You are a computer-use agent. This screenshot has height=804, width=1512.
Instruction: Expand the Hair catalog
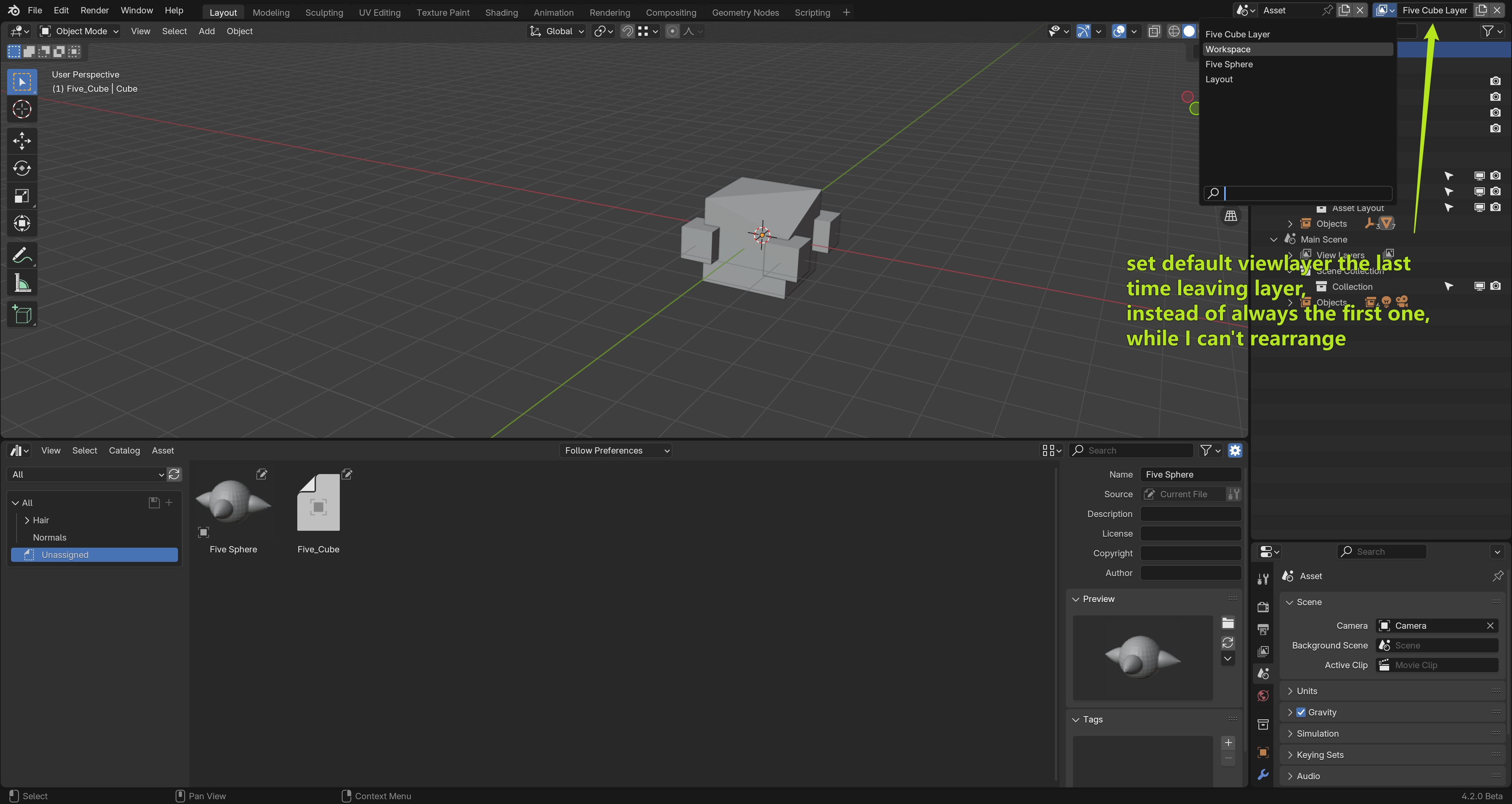(27, 520)
